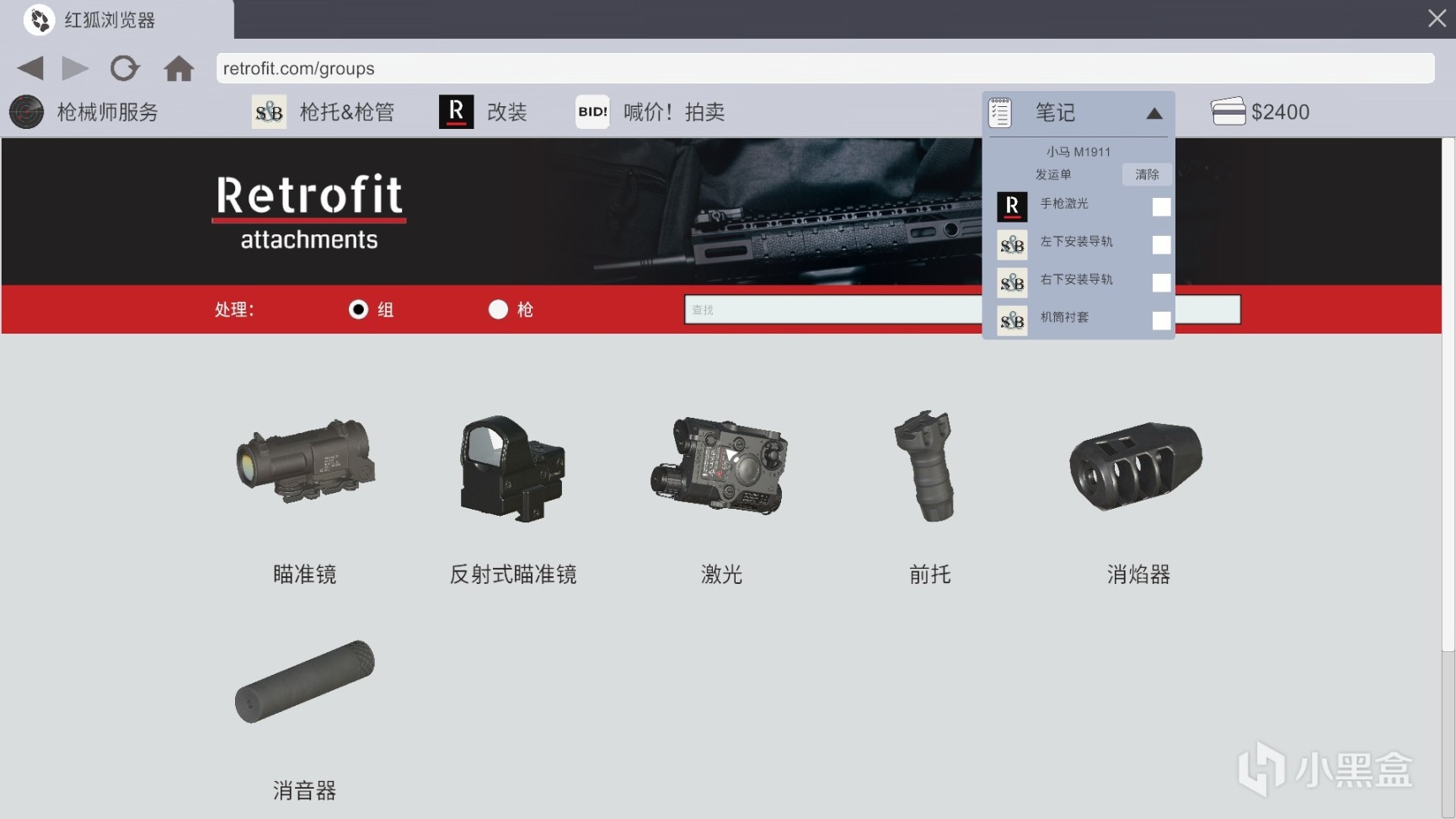This screenshot has height=819, width=1456.
Task: Click the Retrofit attachments logo
Action: tap(309, 212)
